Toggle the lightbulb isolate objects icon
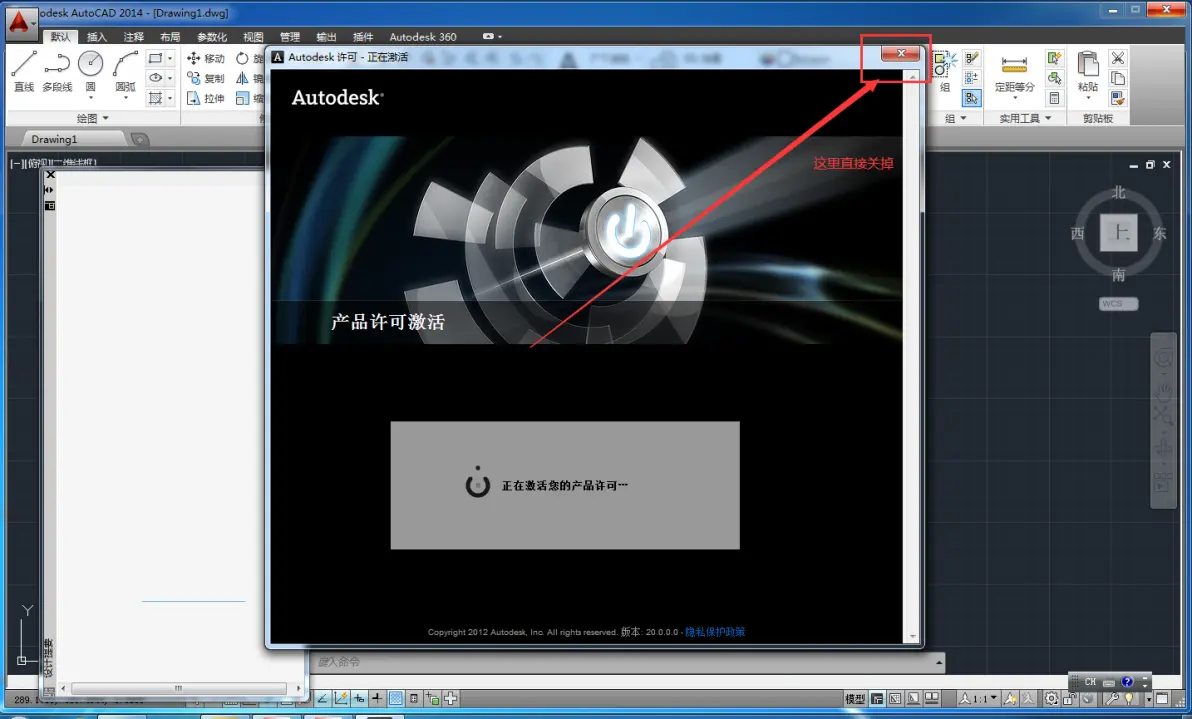Viewport: 1192px width, 719px height. coord(1130,698)
